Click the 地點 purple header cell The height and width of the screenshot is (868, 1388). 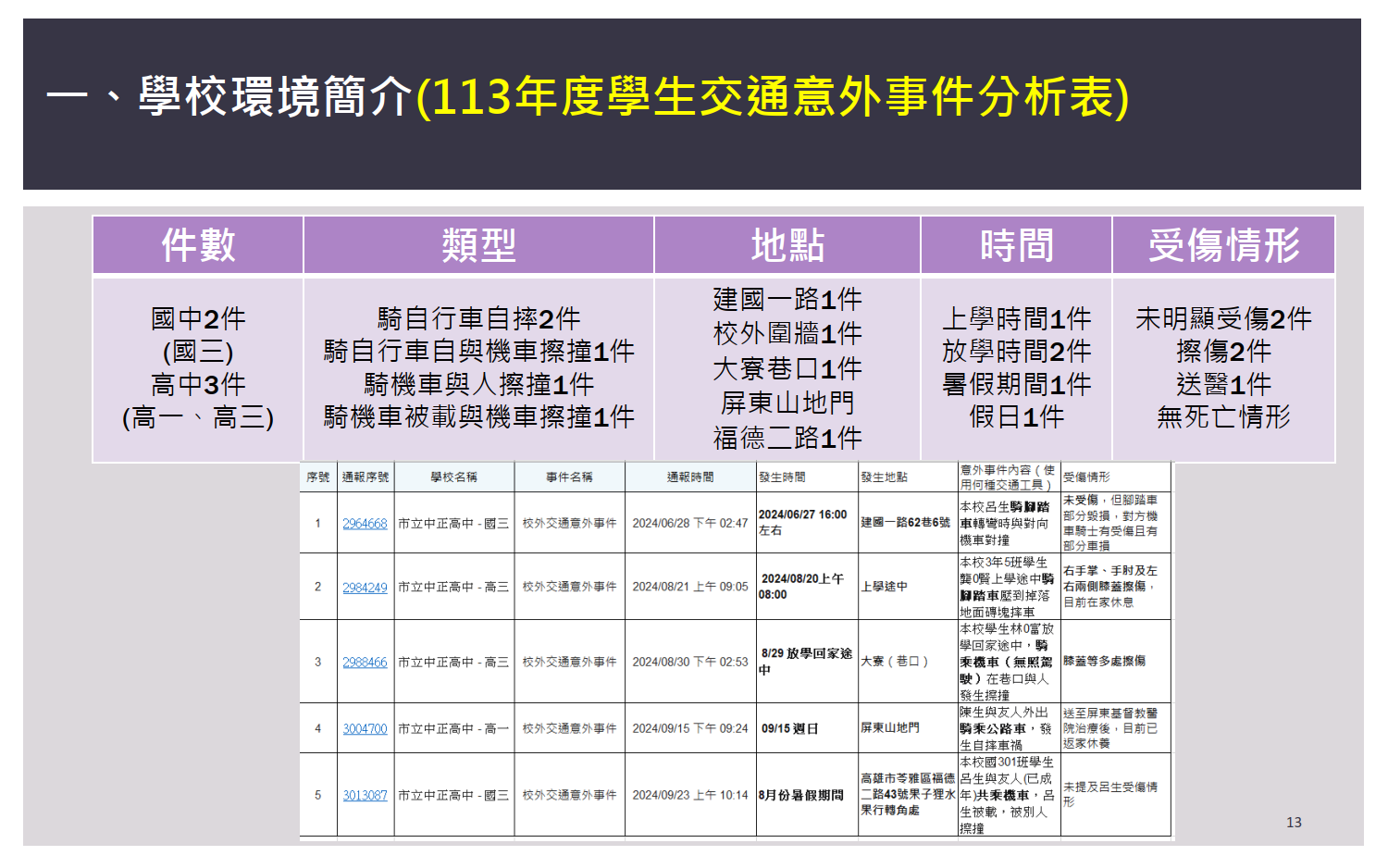[787, 246]
